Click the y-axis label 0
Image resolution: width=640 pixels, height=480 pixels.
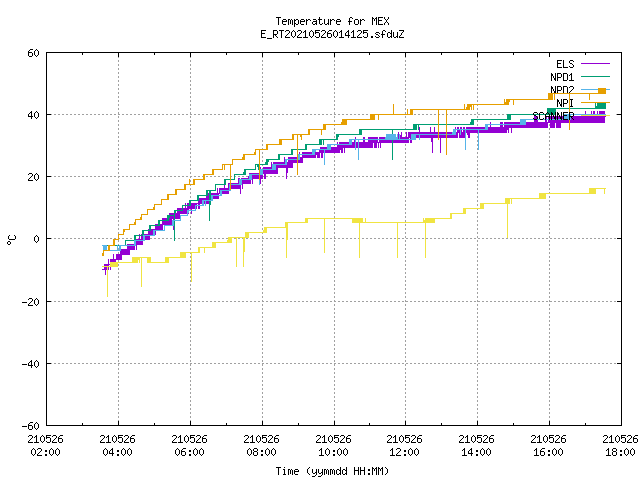pyautogui.click(x=37, y=239)
